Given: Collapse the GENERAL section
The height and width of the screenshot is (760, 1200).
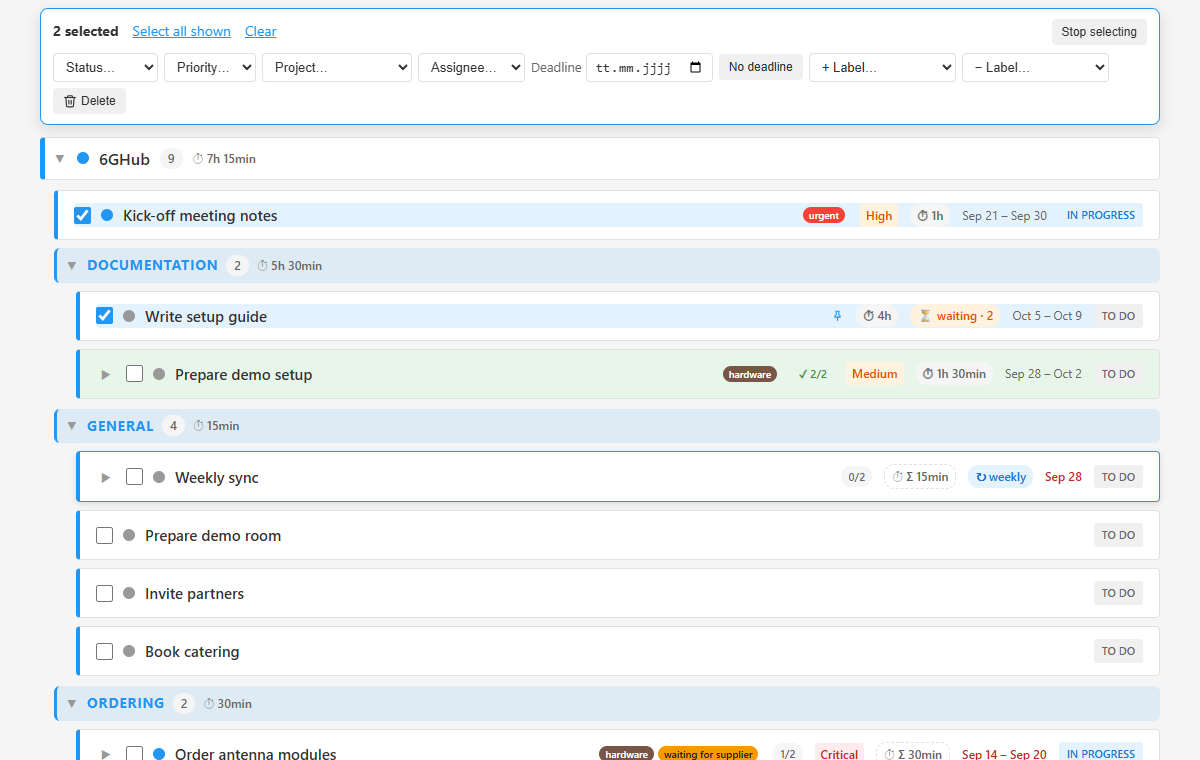Looking at the screenshot, I should 72,426.
